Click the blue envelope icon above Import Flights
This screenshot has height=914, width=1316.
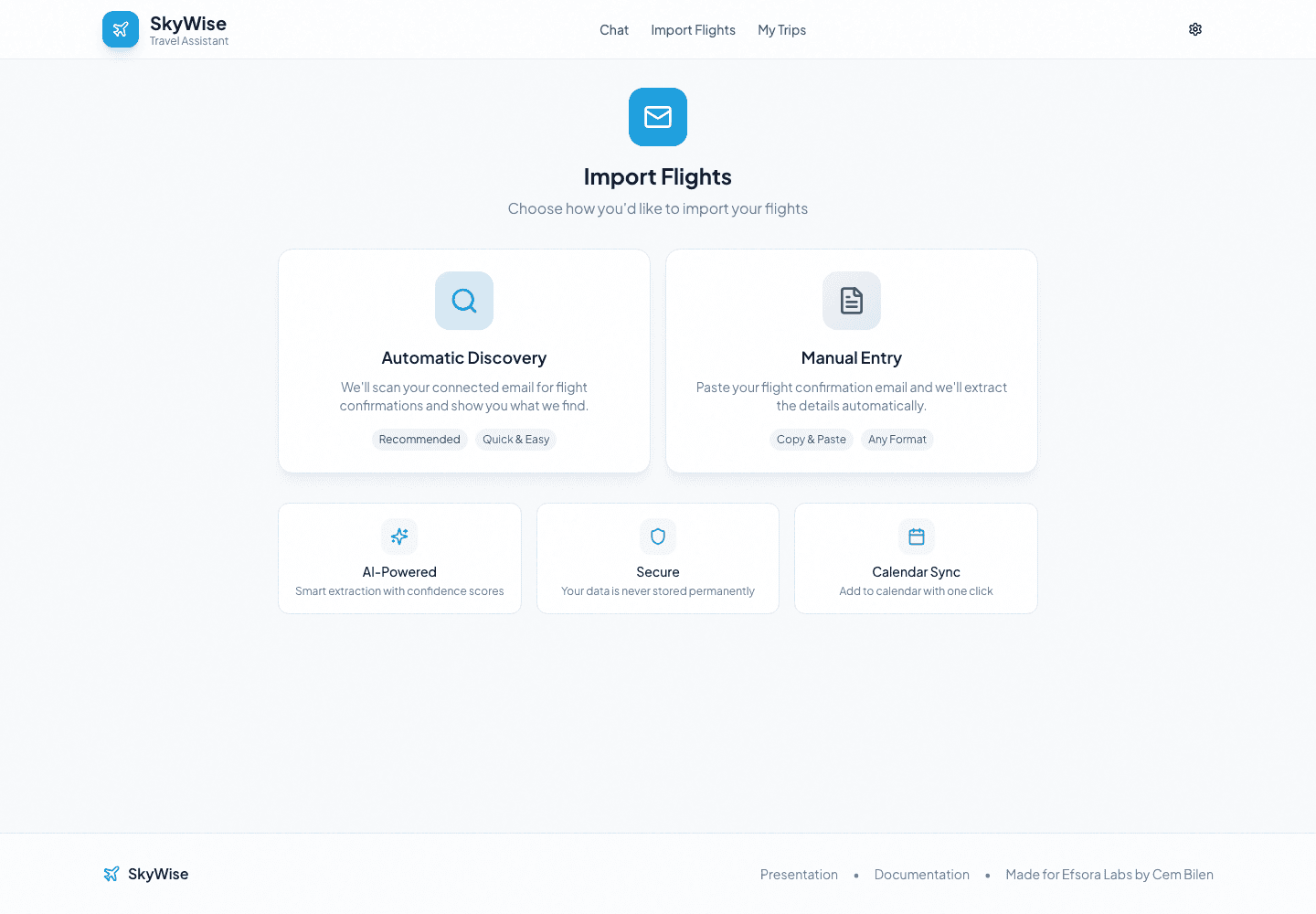pyautogui.click(x=658, y=117)
